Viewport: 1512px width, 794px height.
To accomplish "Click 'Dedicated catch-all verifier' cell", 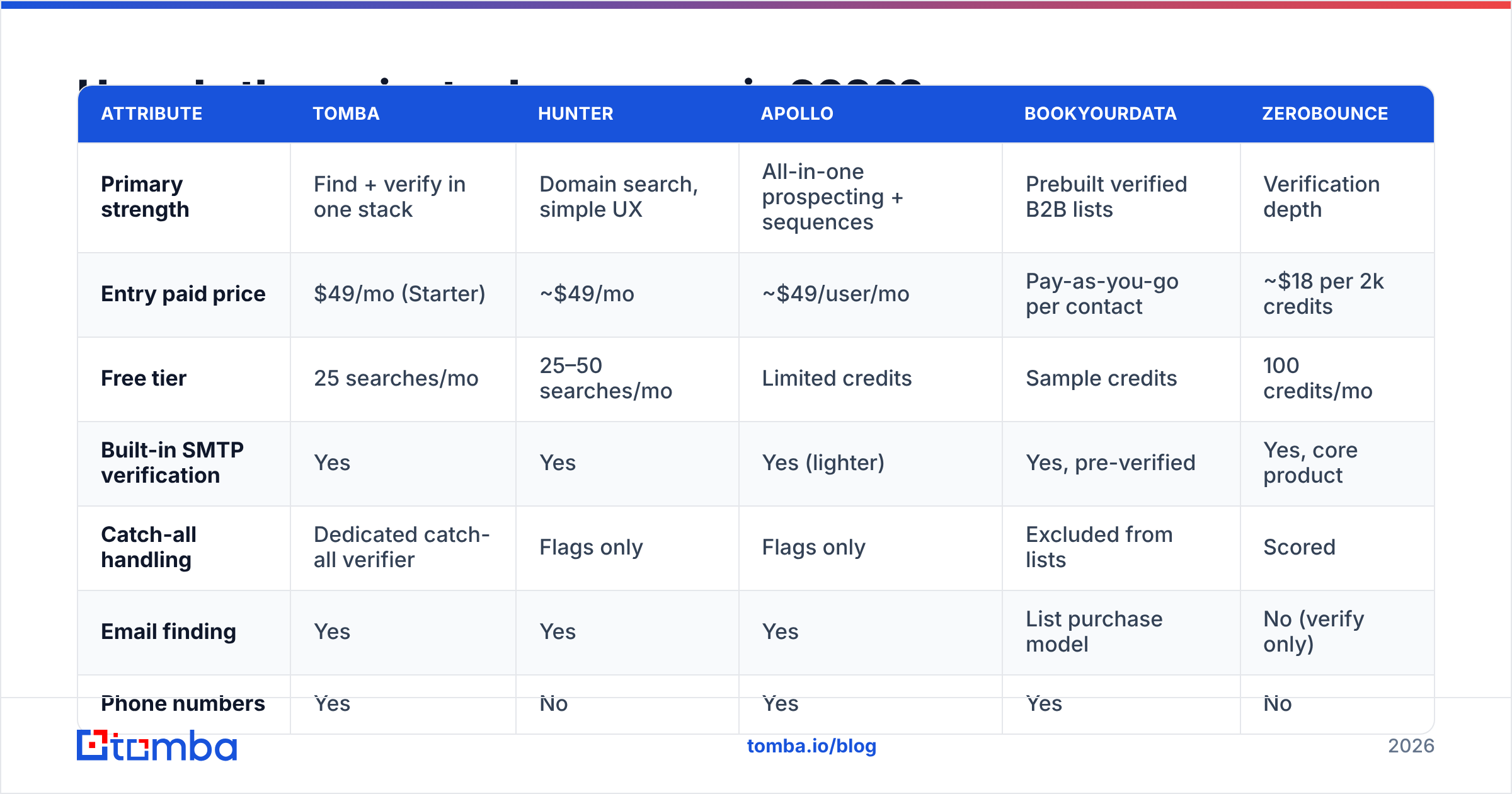I will tap(402, 547).
